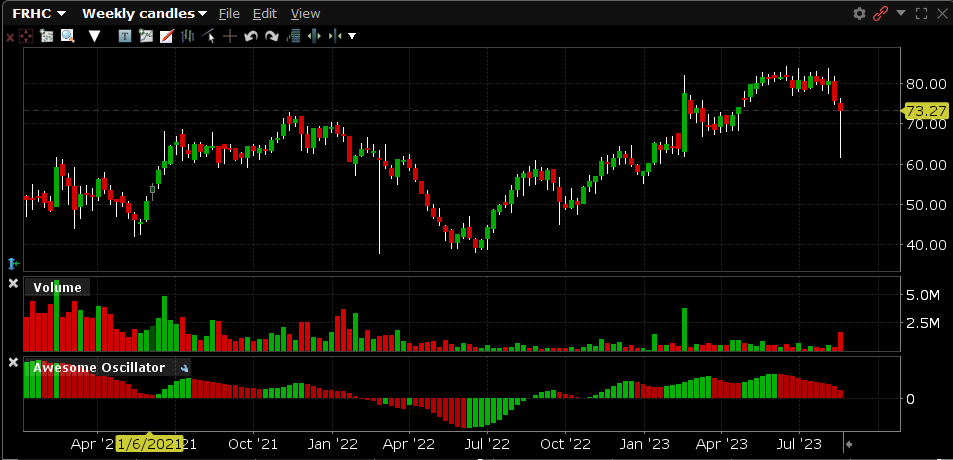This screenshot has height=460, width=953.
Task: Click the Awesome Oscillator label
Action: point(99,367)
